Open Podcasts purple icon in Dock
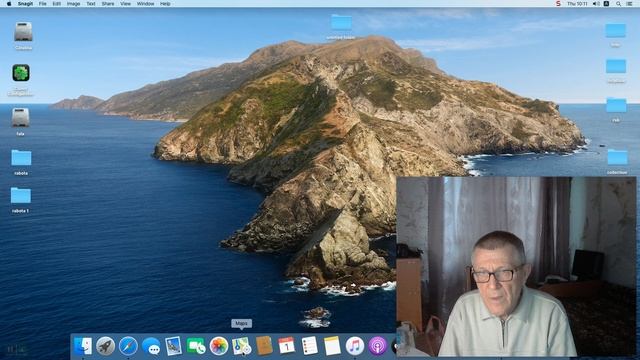This screenshot has height=360, width=640. (378, 346)
